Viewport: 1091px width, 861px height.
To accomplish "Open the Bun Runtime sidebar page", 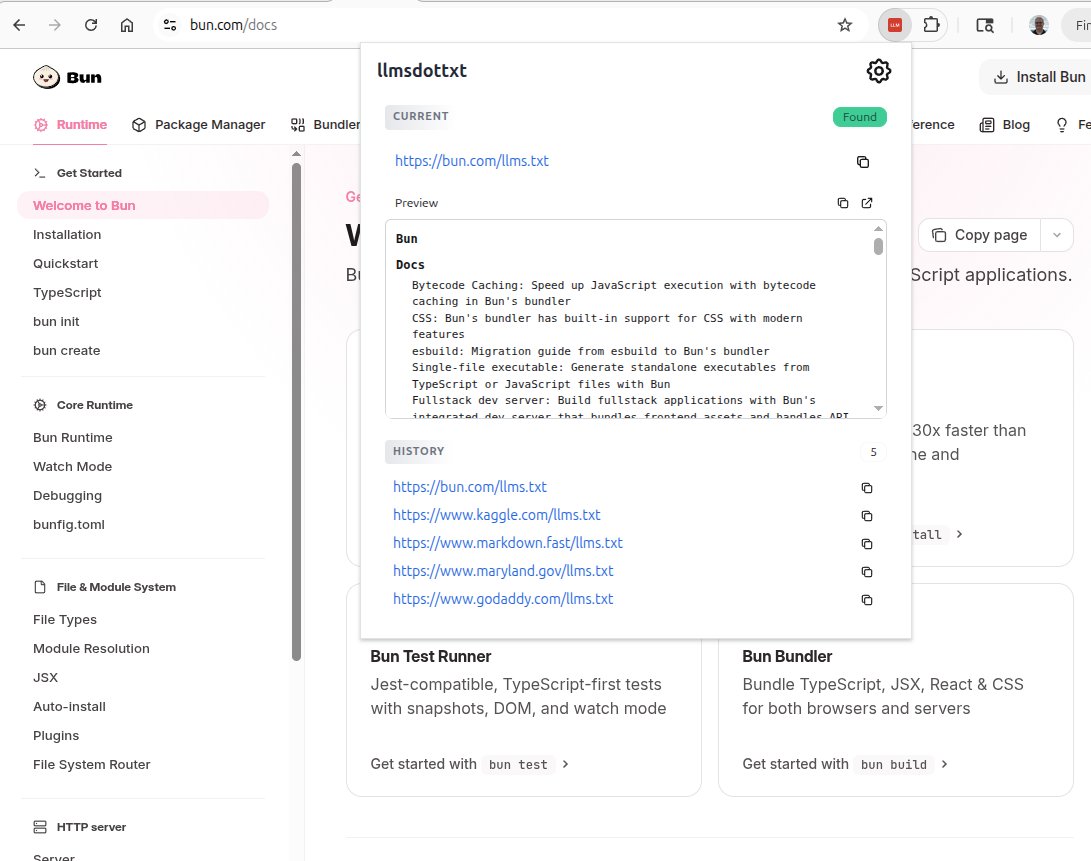I will (x=72, y=438).
